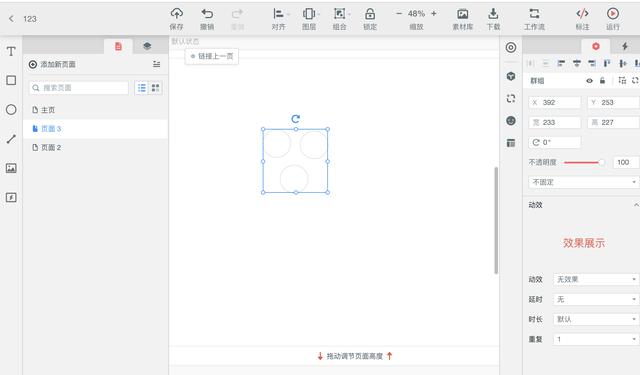The image size is (640, 375).
Task: Click the 高 height field
Action: pyautogui.click(x=613, y=122)
